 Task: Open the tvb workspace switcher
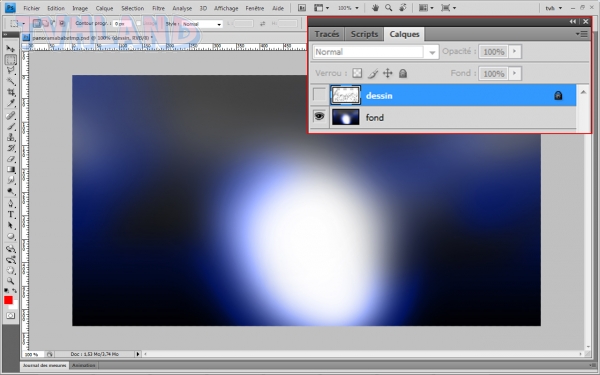(553, 8)
